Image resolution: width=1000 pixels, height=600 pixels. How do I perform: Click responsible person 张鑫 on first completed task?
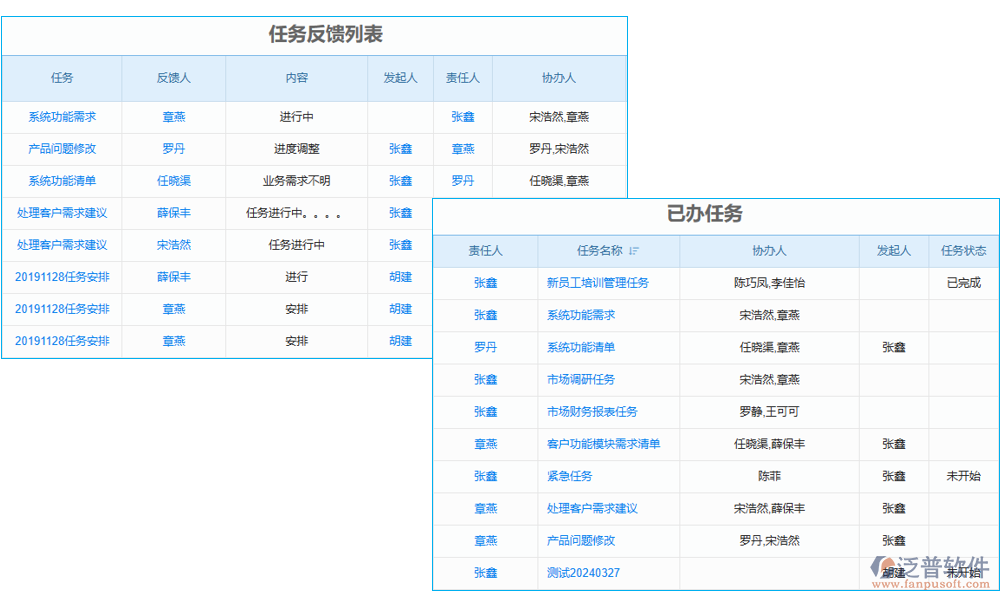(x=487, y=283)
